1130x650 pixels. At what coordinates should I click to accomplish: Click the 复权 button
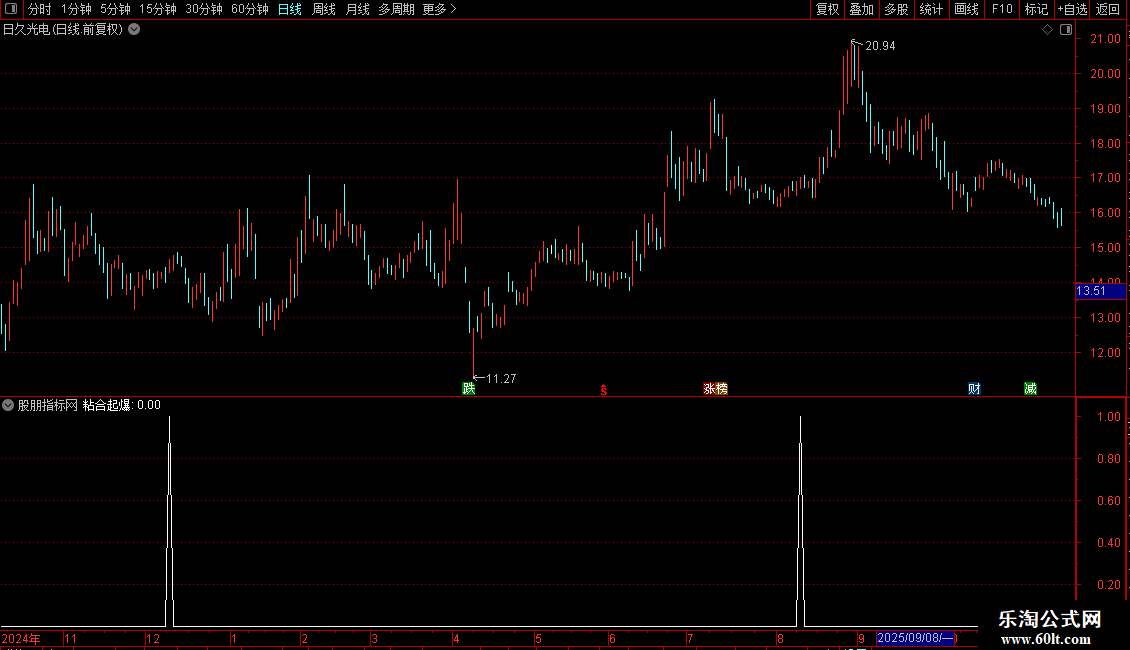[827, 9]
